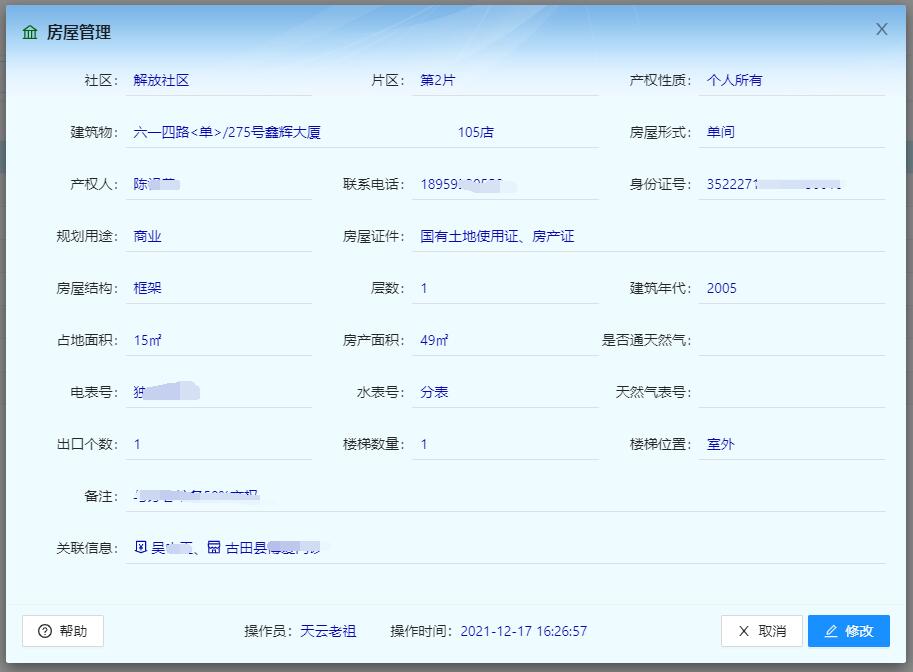This screenshot has height=672, width=913.
Task: Click the 建筑年代 field showing 2005
Action: pos(791,288)
